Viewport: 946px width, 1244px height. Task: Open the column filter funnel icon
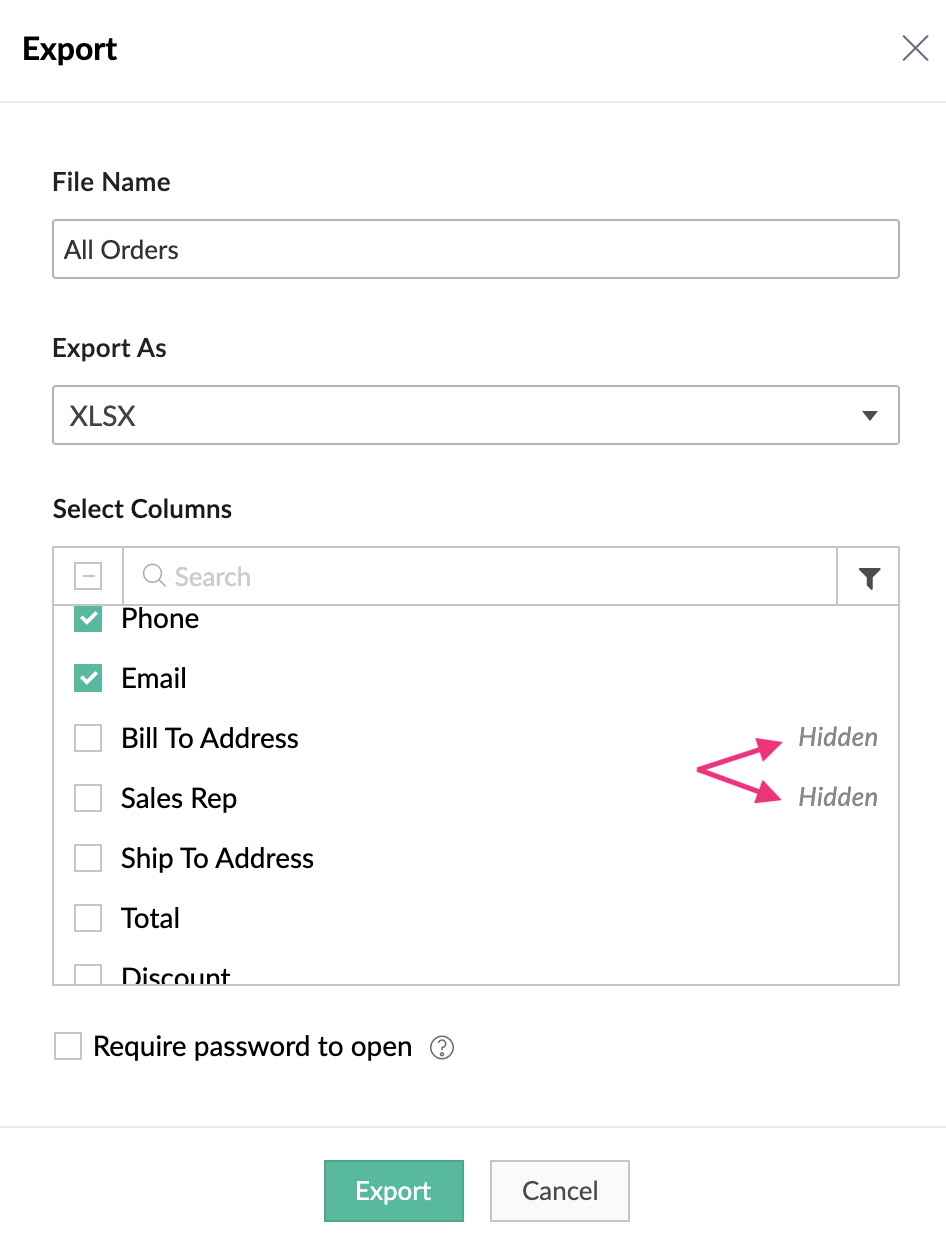pyautogui.click(x=869, y=577)
